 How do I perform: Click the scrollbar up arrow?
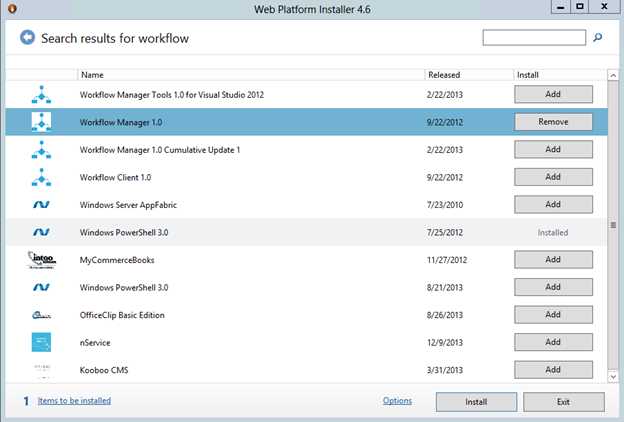tap(613, 75)
